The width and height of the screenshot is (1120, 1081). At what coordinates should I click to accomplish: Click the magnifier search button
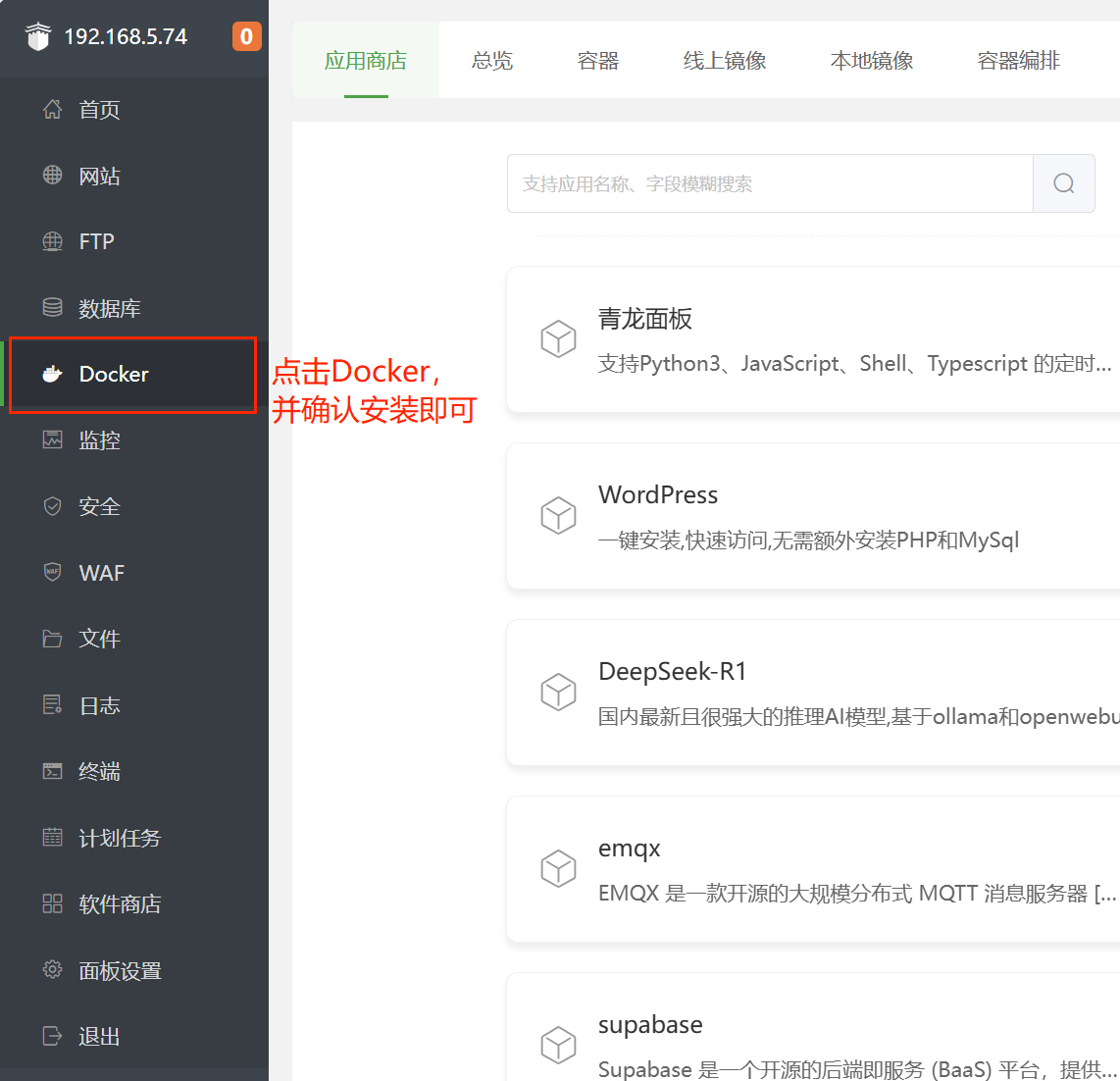(1063, 183)
